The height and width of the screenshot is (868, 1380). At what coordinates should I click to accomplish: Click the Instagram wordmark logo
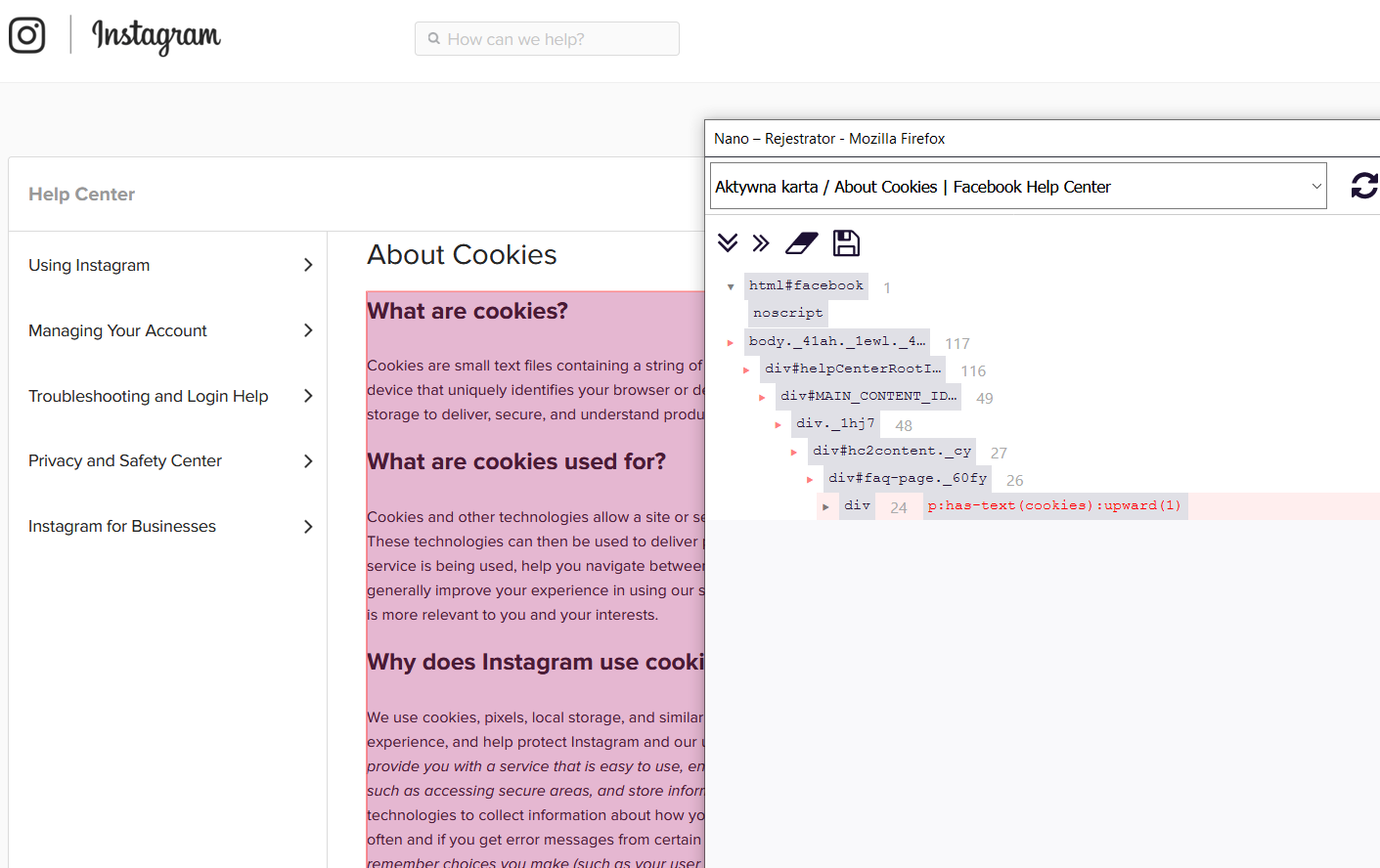156,37
